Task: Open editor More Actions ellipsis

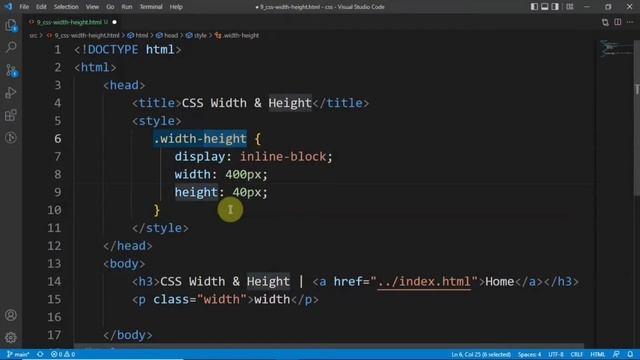Action: [x=630, y=22]
